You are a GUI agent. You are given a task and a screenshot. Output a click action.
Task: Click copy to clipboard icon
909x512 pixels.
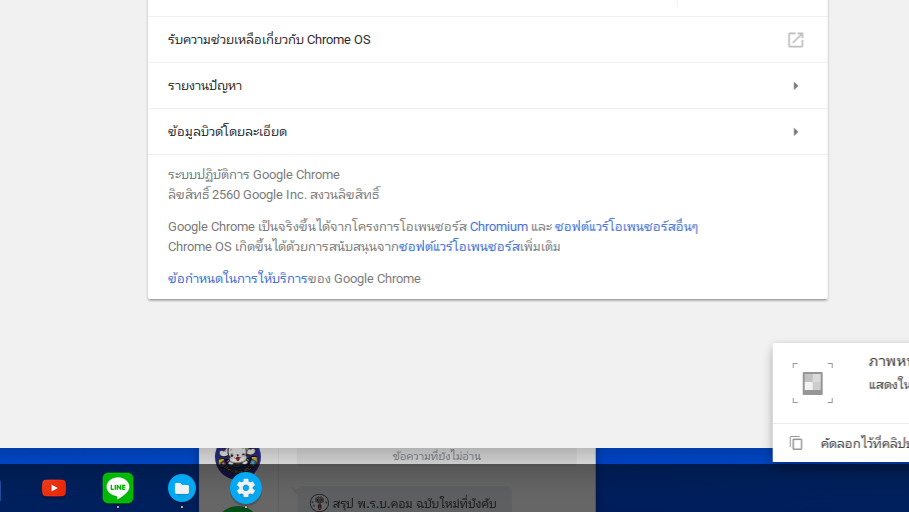tap(797, 443)
